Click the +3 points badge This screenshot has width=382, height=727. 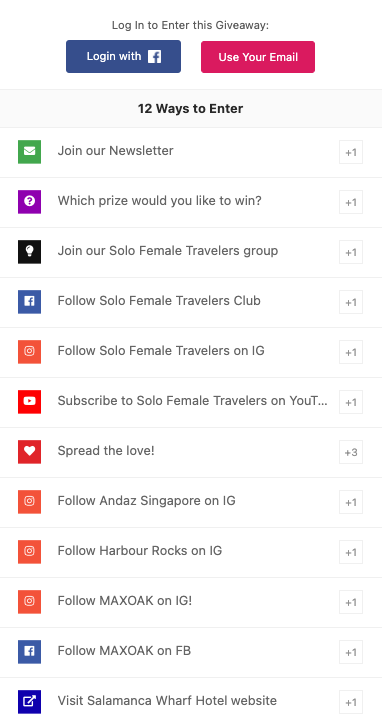(351, 453)
